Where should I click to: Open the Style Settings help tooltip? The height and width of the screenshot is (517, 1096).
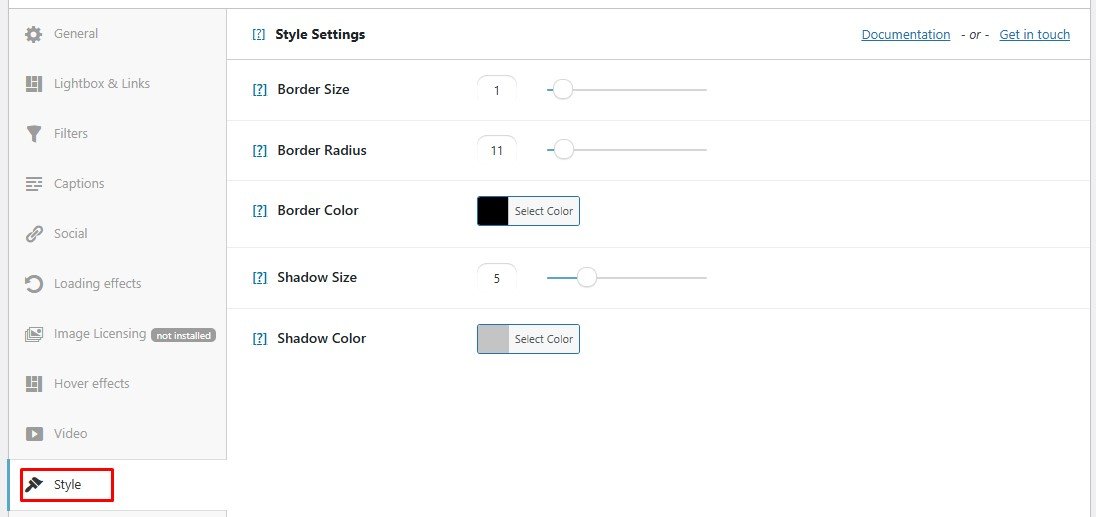pyautogui.click(x=259, y=35)
